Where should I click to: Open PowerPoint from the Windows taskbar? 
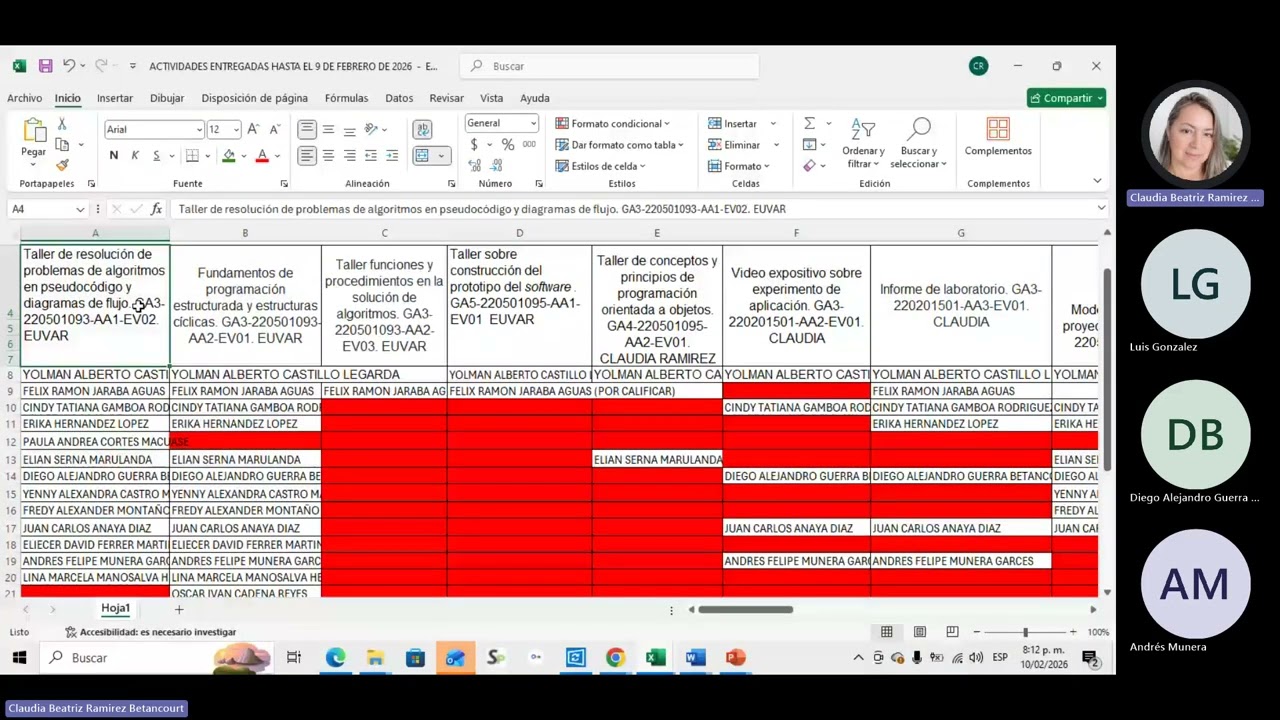point(735,657)
